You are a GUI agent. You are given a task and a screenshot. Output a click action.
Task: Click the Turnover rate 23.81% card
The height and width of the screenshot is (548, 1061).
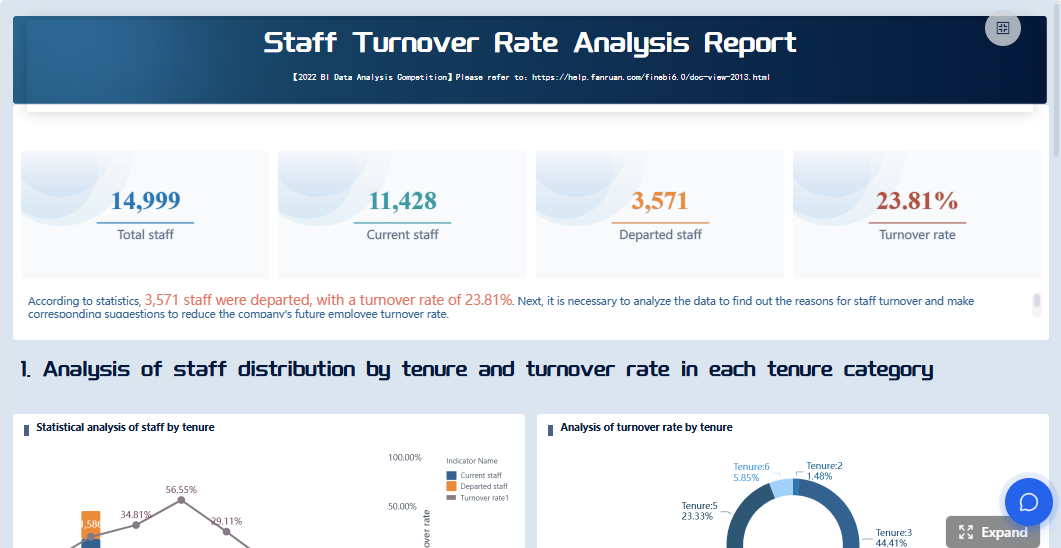[x=917, y=214]
